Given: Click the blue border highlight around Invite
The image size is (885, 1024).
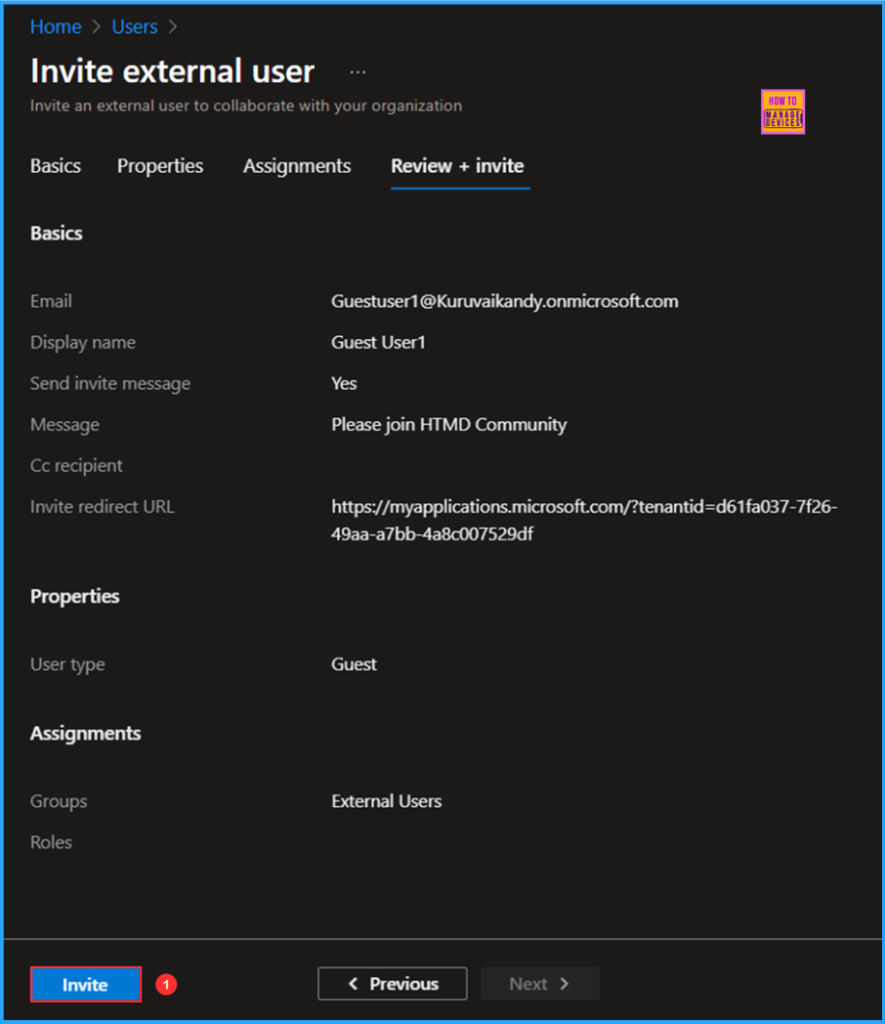Looking at the screenshot, I should point(85,968).
